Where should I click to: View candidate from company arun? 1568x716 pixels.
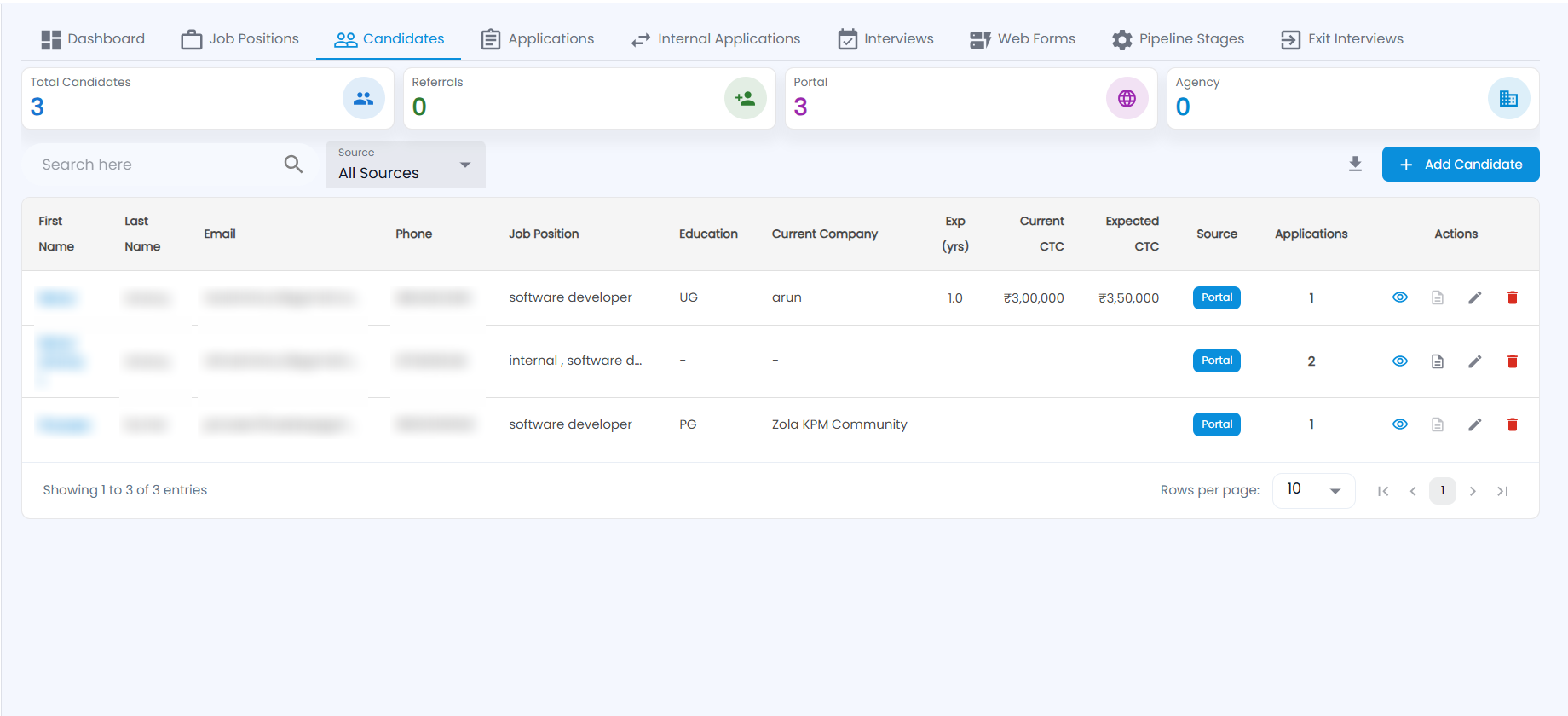[1400, 297]
